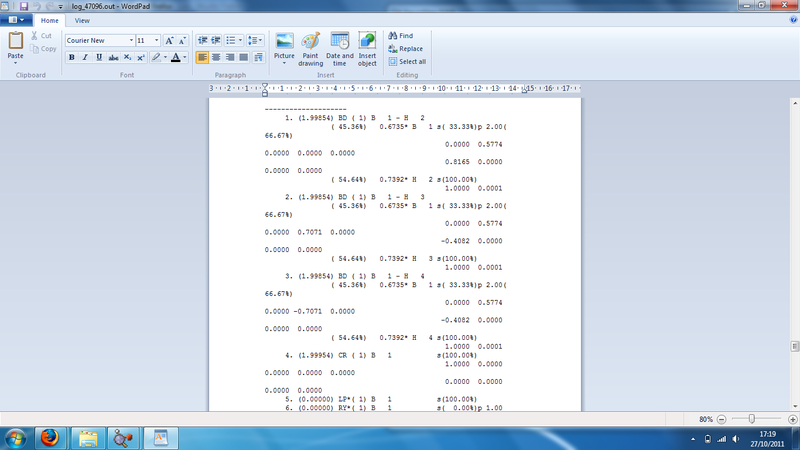Open the list style dropdown arrow
Viewport: 800px width, 450px height.
pos(240,40)
